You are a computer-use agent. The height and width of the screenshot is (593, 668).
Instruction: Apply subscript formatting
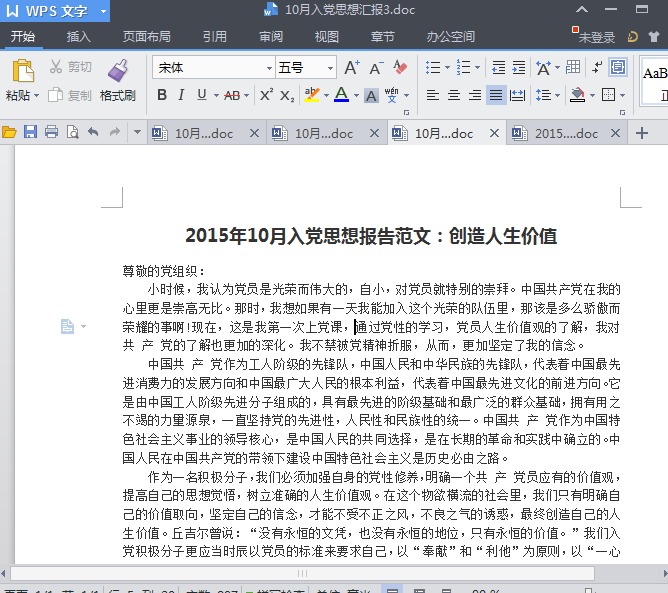tap(287, 95)
